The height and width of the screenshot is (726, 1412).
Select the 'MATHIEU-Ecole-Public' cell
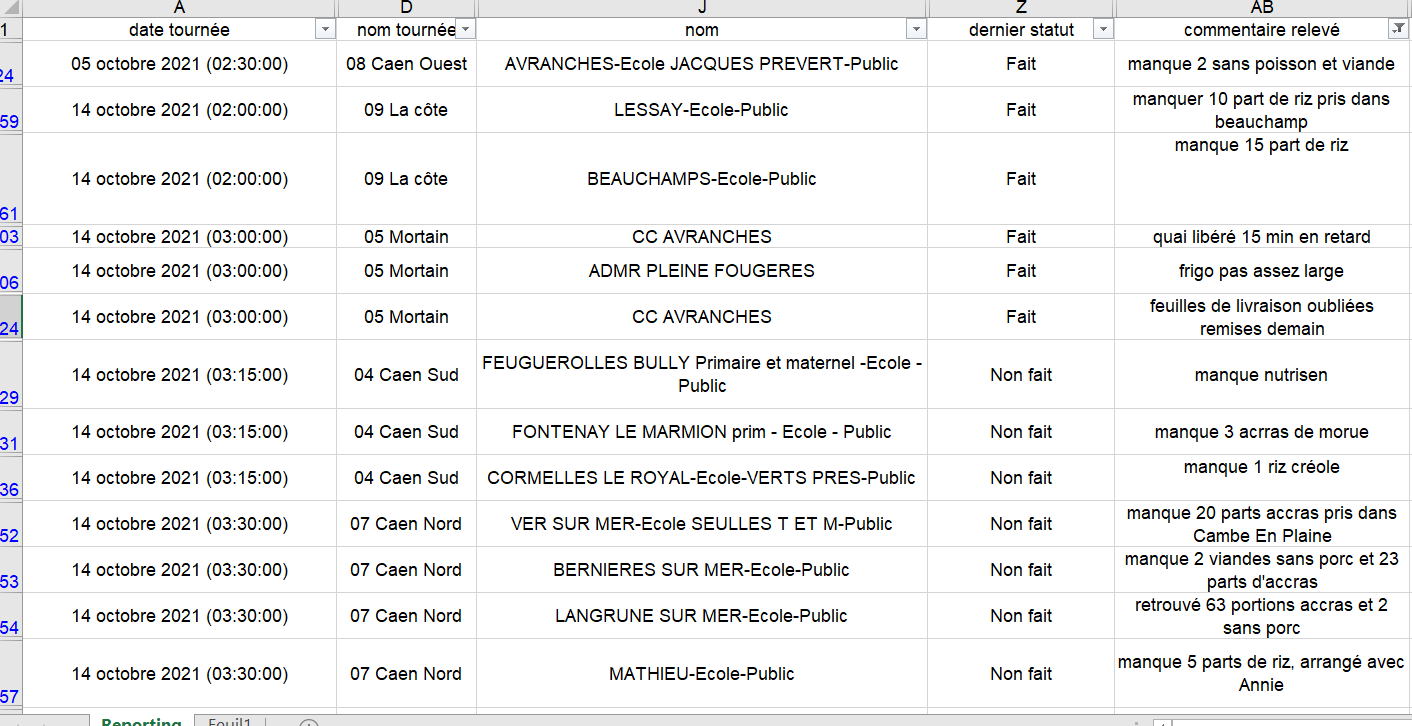click(x=702, y=674)
